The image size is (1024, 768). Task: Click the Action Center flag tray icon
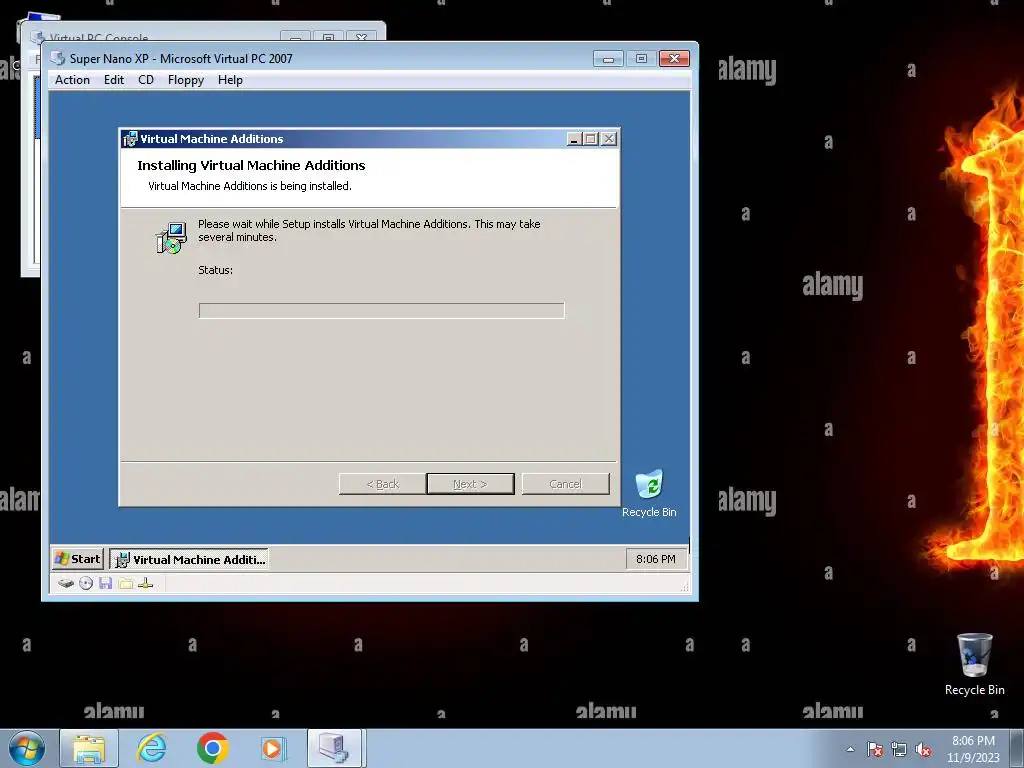pos(874,749)
